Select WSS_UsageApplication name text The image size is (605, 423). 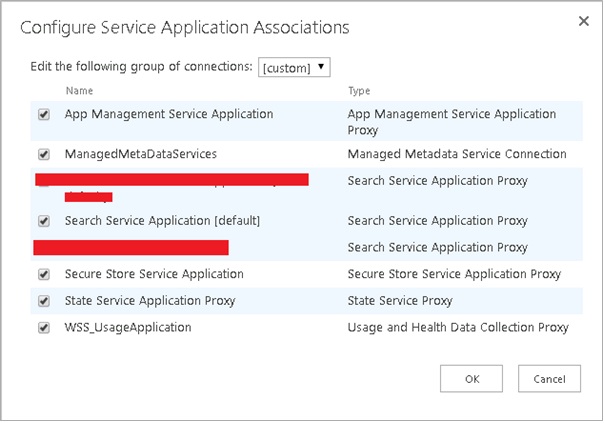click(128, 327)
